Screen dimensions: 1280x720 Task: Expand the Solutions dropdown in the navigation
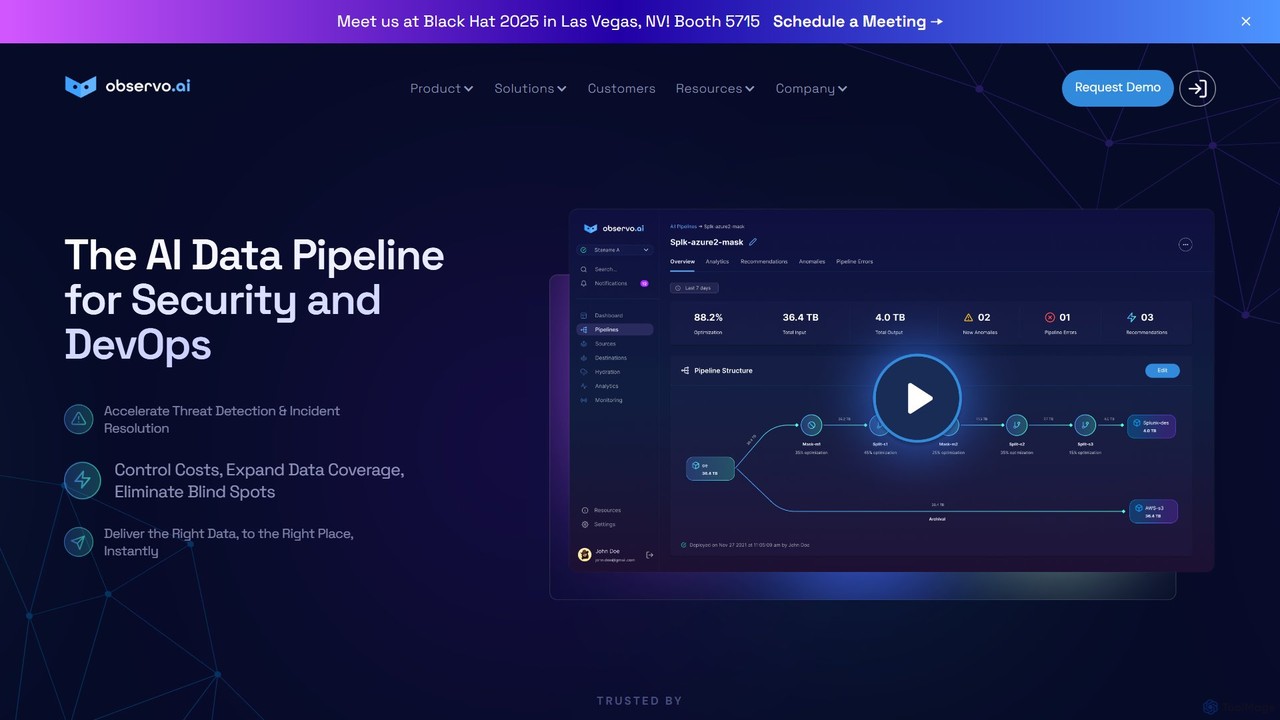click(530, 88)
